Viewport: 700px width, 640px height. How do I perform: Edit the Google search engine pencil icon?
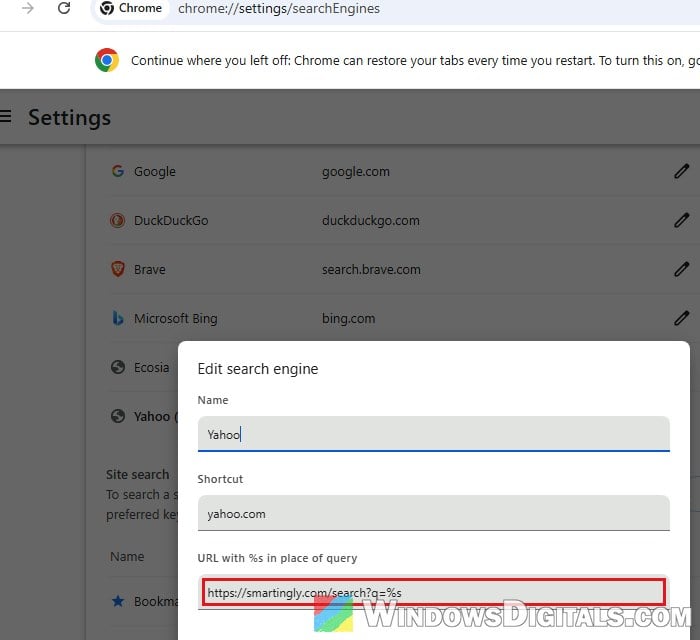[681, 171]
